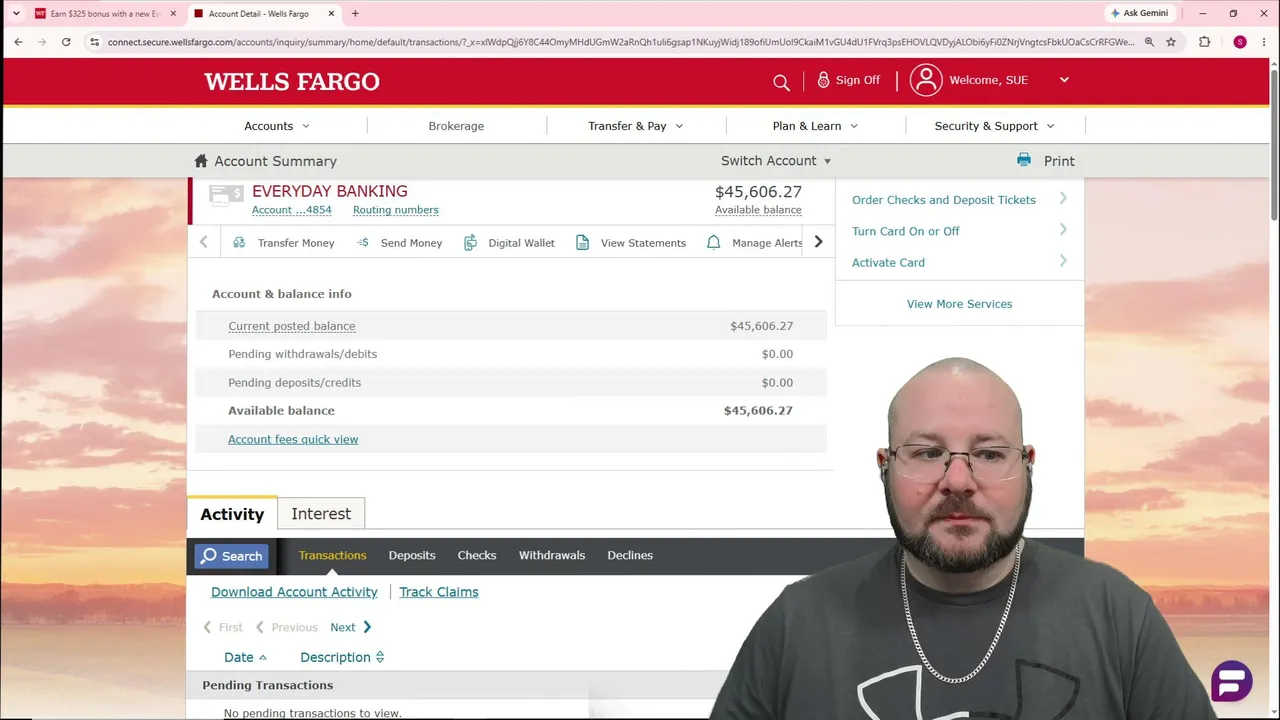Click the Print printer icon
This screenshot has height=720, width=1280.
pyautogui.click(x=1024, y=160)
